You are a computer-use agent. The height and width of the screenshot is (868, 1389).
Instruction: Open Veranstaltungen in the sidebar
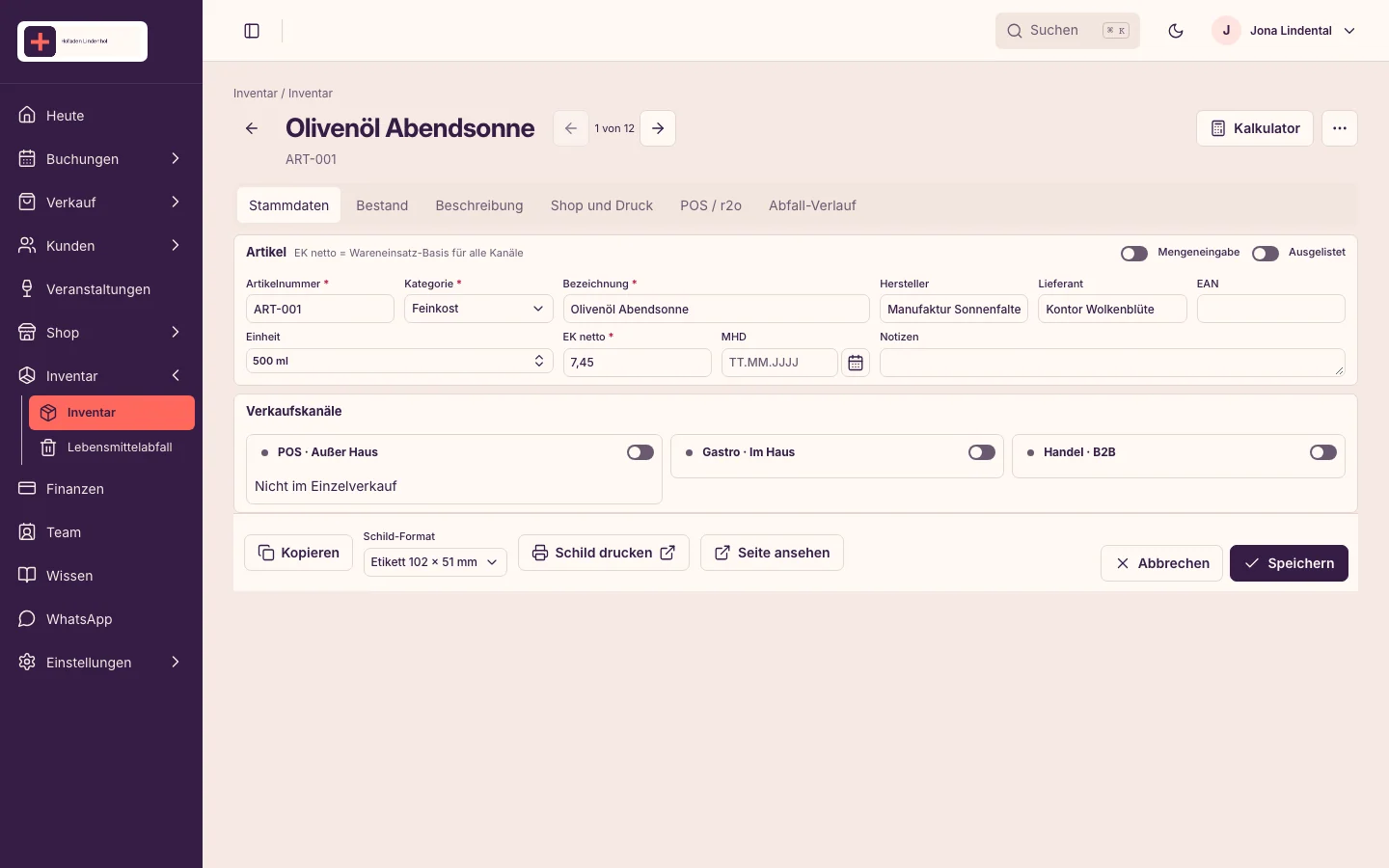(x=101, y=289)
